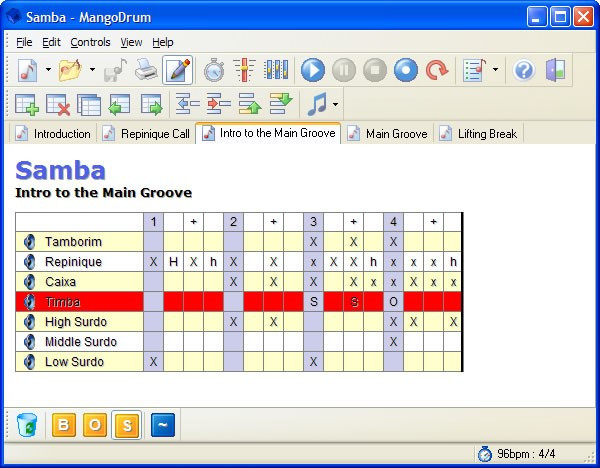Move row down with green arrow icon

pos(281,104)
